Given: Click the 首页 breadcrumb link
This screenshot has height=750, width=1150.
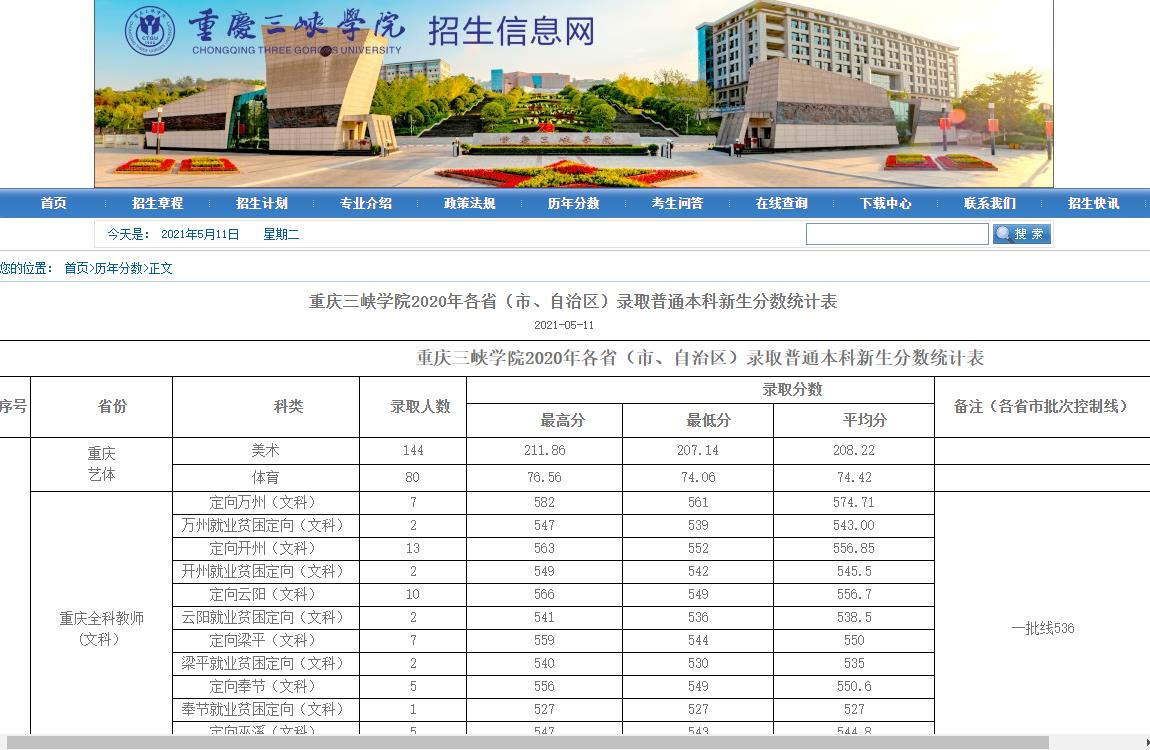Looking at the screenshot, I should click(76, 268).
